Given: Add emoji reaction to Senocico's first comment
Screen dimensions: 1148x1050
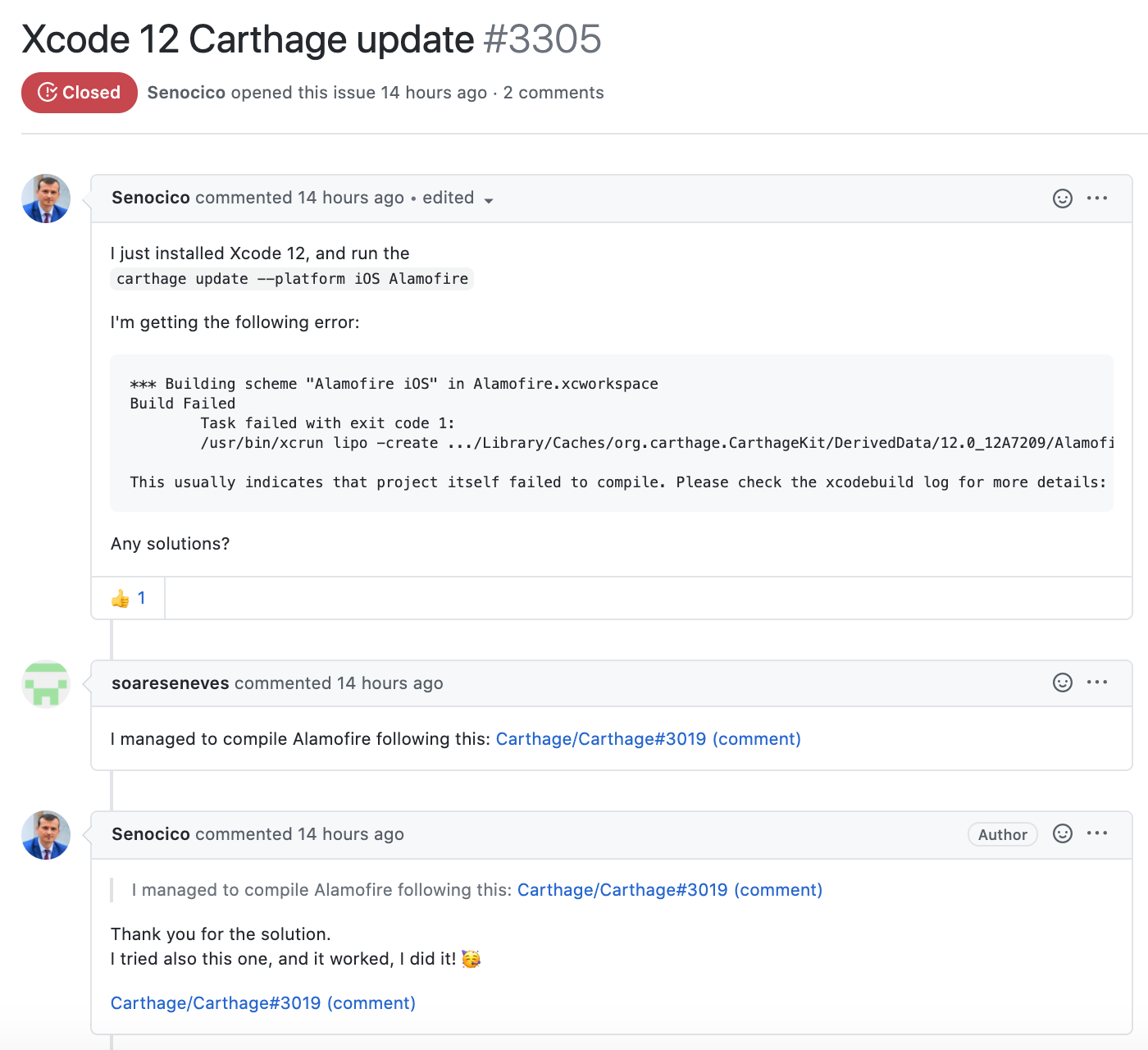Looking at the screenshot, I should tap(1063, 199).
